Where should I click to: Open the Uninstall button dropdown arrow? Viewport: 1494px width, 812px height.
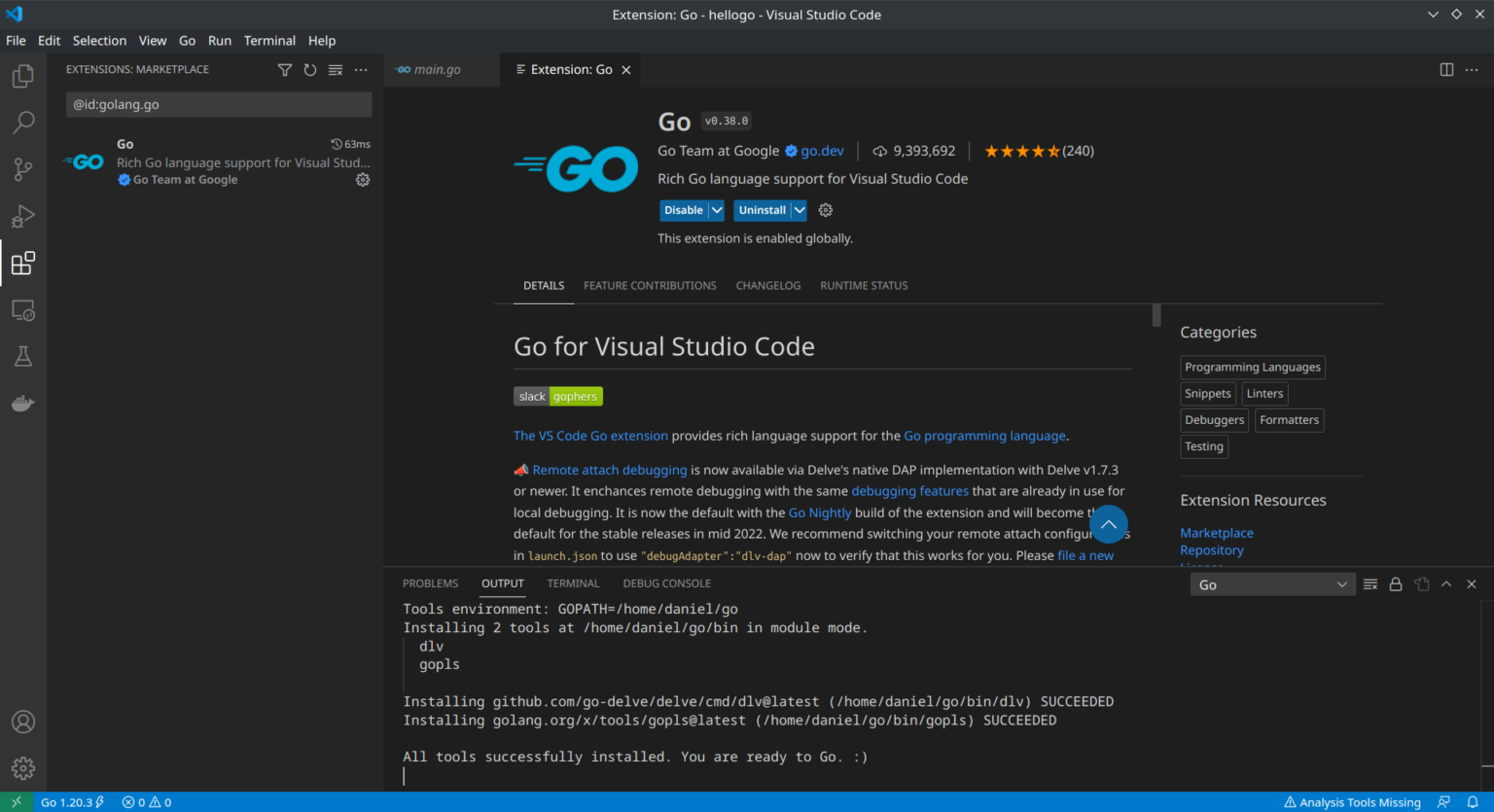click(x=799, y=210)
